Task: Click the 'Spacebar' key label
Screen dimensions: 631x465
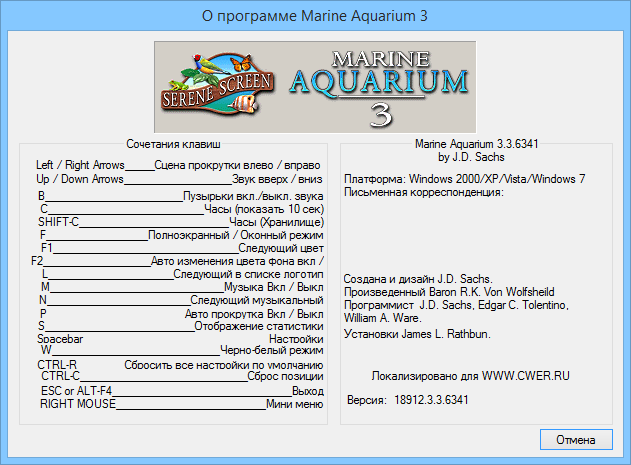Action: (x=60, y=339)
